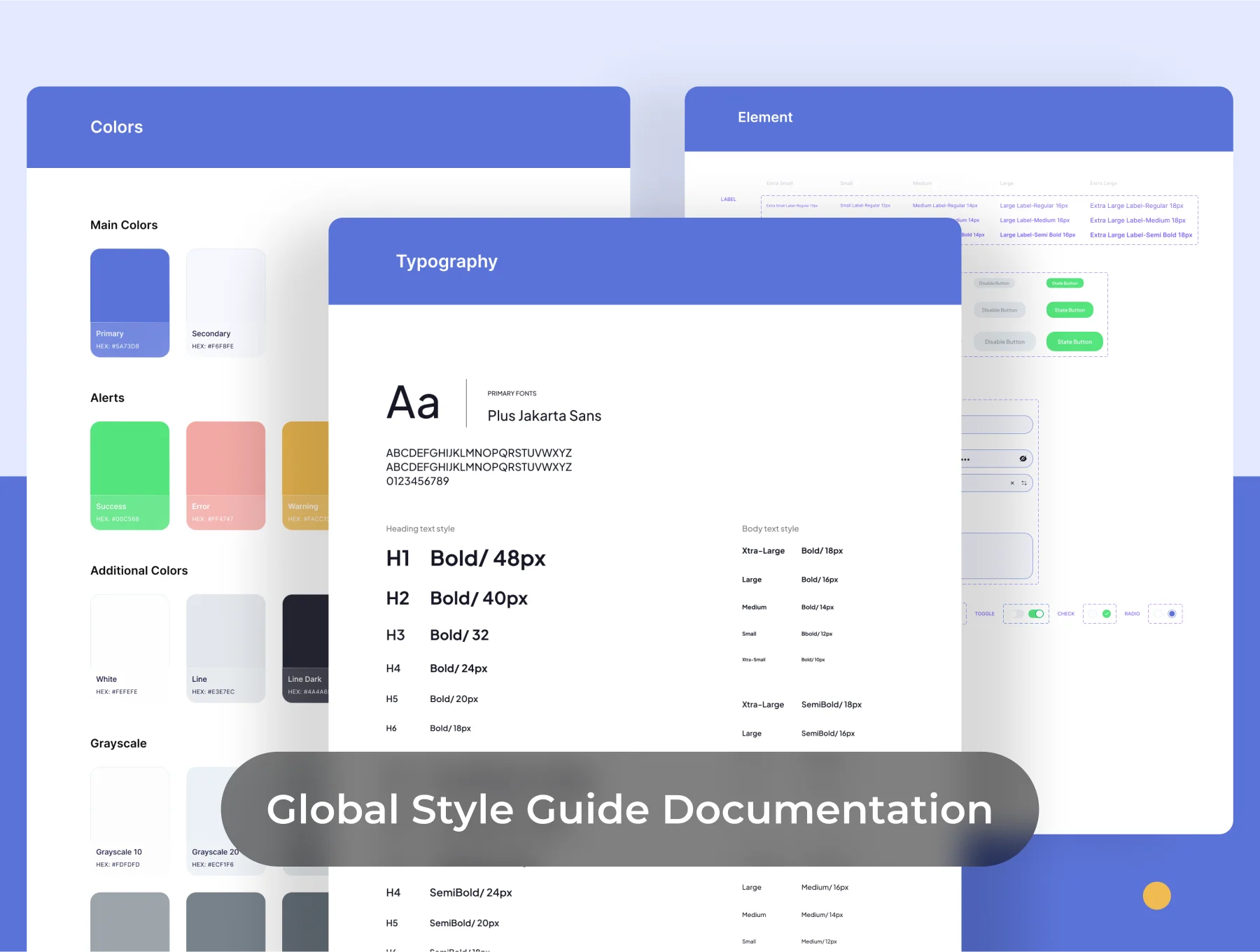1260x952 pixels.
Task: Click the Primary #5A73D8 color swatch
Action: coord(129,302)
